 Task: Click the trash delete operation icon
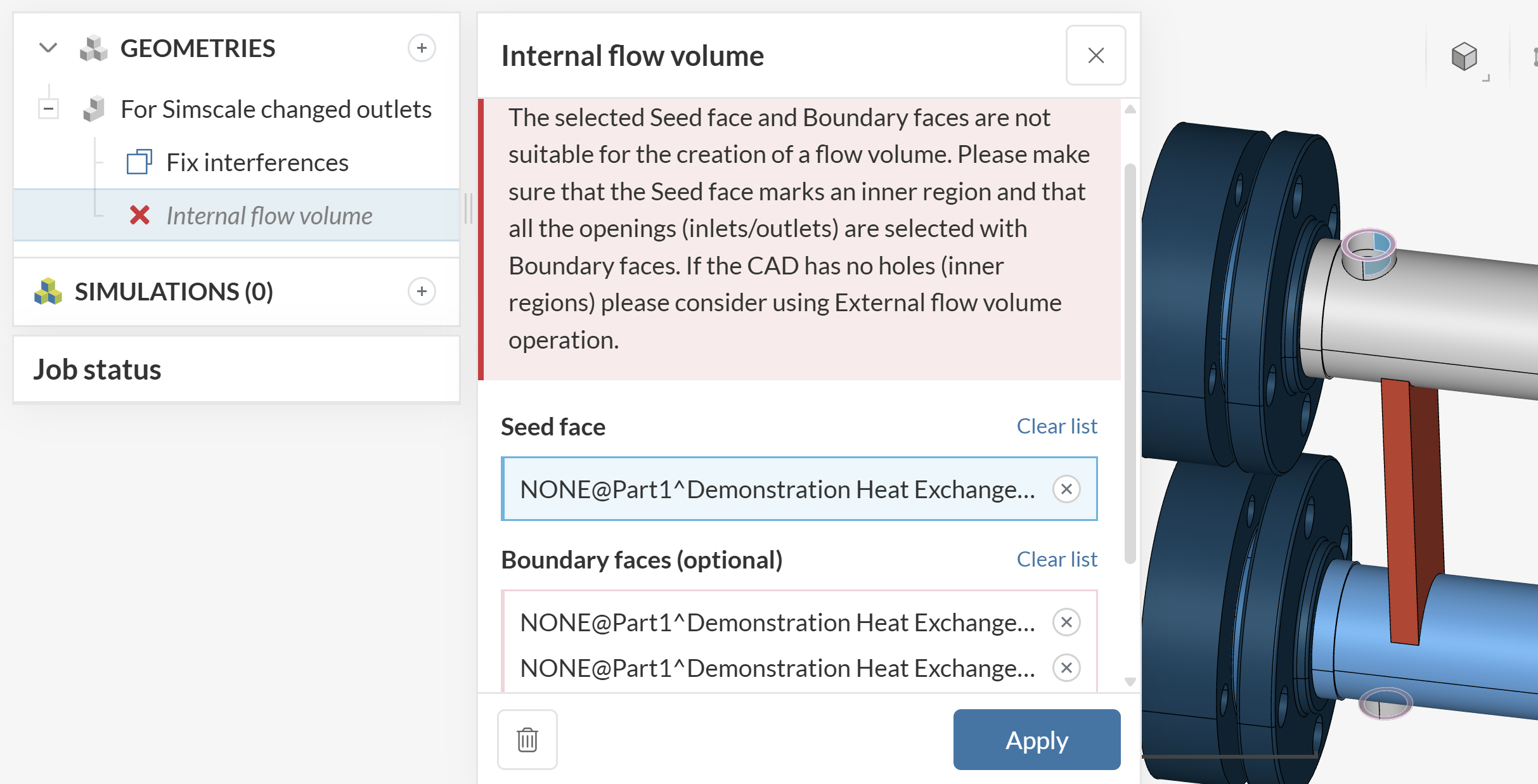[x=527, y=740]
